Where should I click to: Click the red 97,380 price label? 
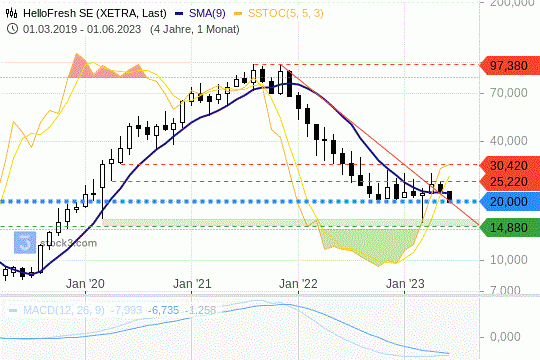tap(510, 65)
